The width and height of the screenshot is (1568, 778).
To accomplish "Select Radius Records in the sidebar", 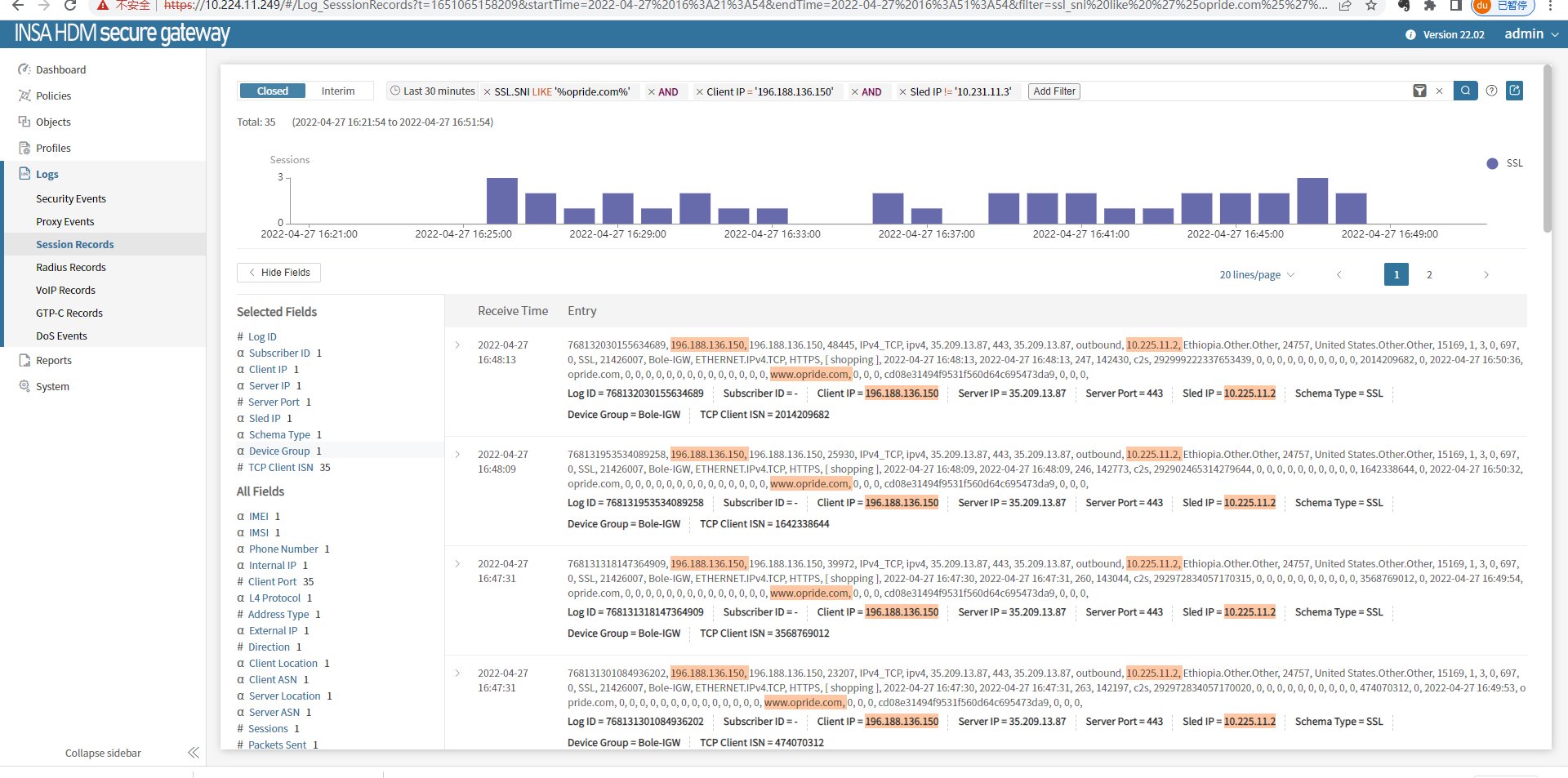I will tap(71, 268).
